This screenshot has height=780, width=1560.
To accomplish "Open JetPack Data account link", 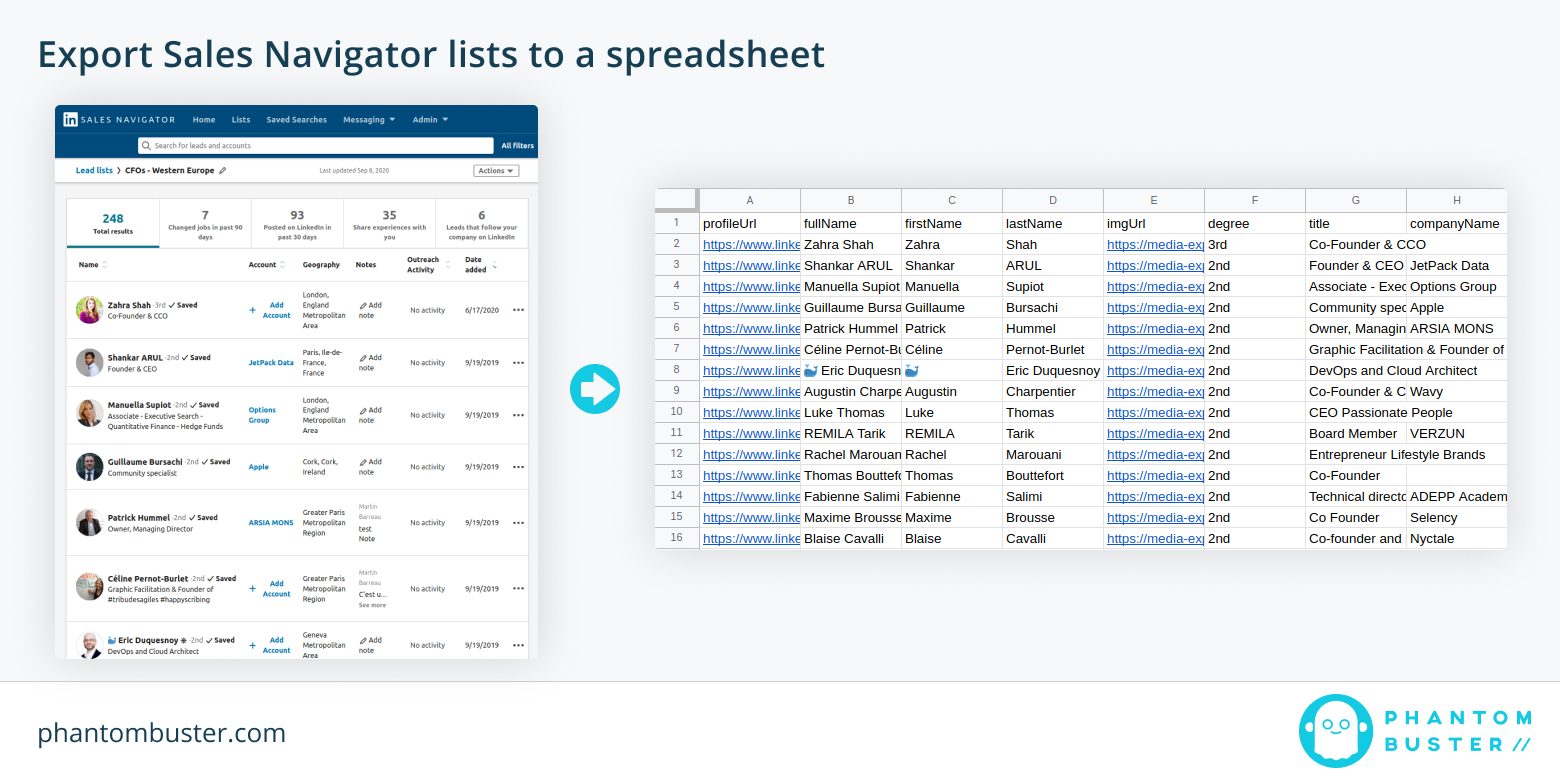I will tap(271, 363).
